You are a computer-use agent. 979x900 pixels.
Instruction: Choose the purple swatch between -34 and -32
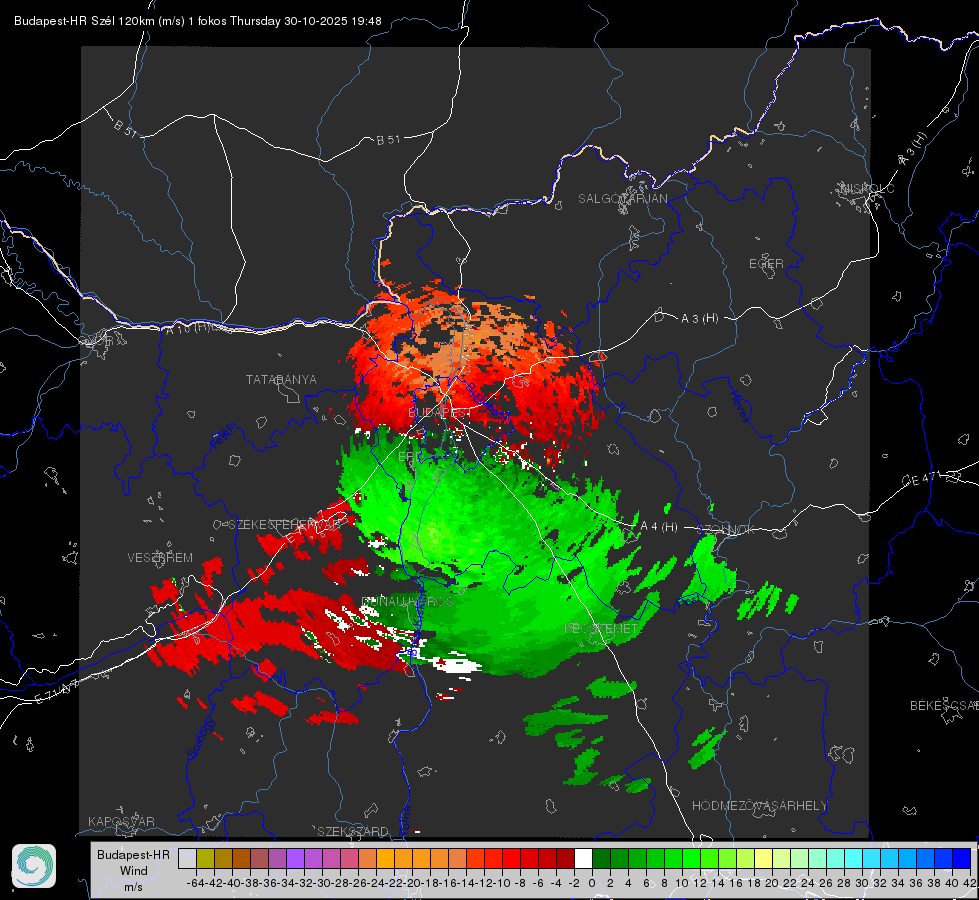click(295, 858)
